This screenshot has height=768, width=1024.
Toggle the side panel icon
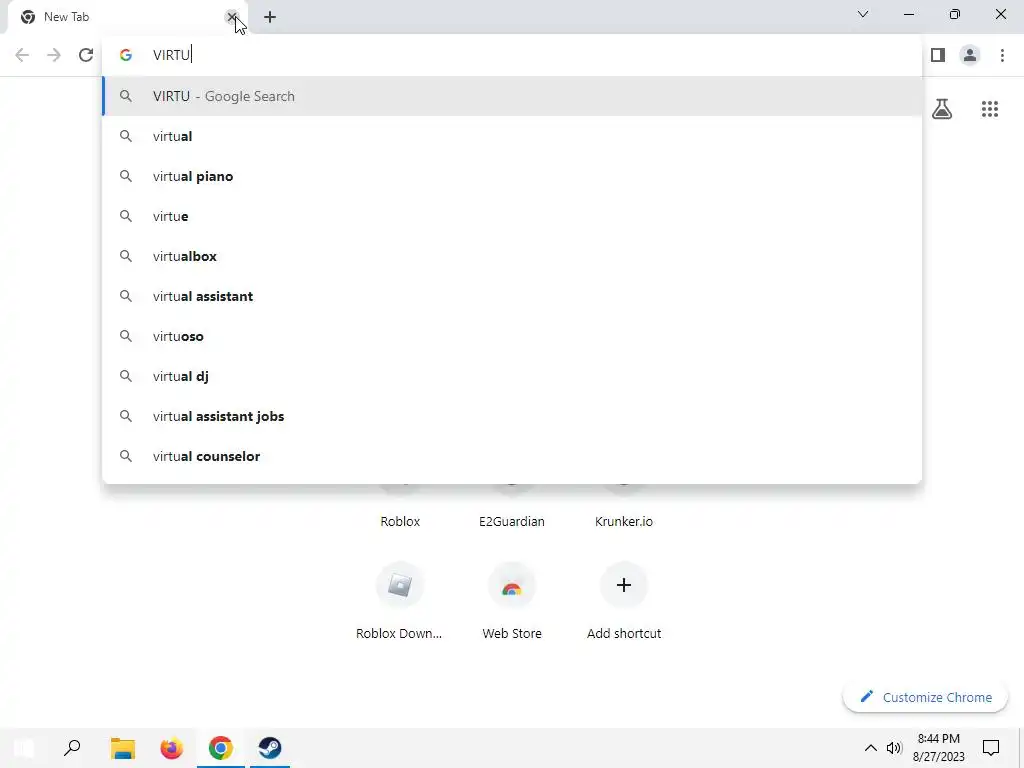[x=938, y=55]
